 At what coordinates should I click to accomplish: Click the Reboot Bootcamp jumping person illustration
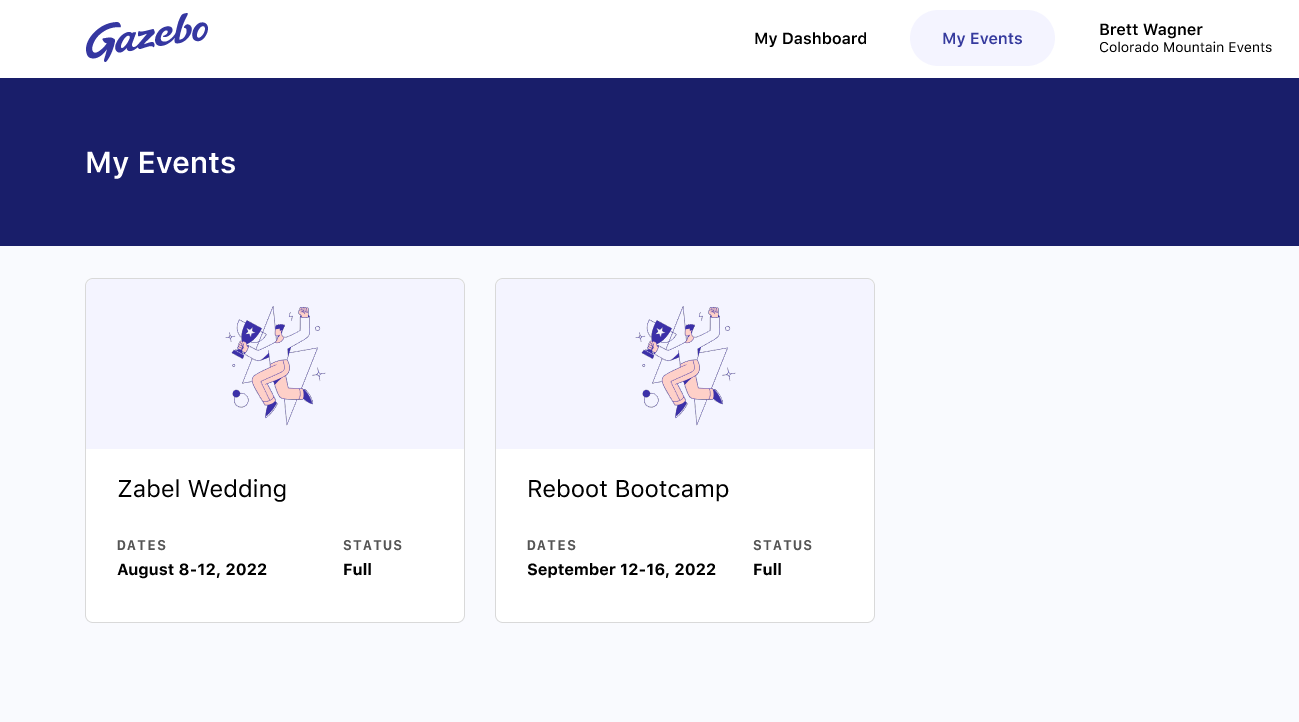coord(686,365)
